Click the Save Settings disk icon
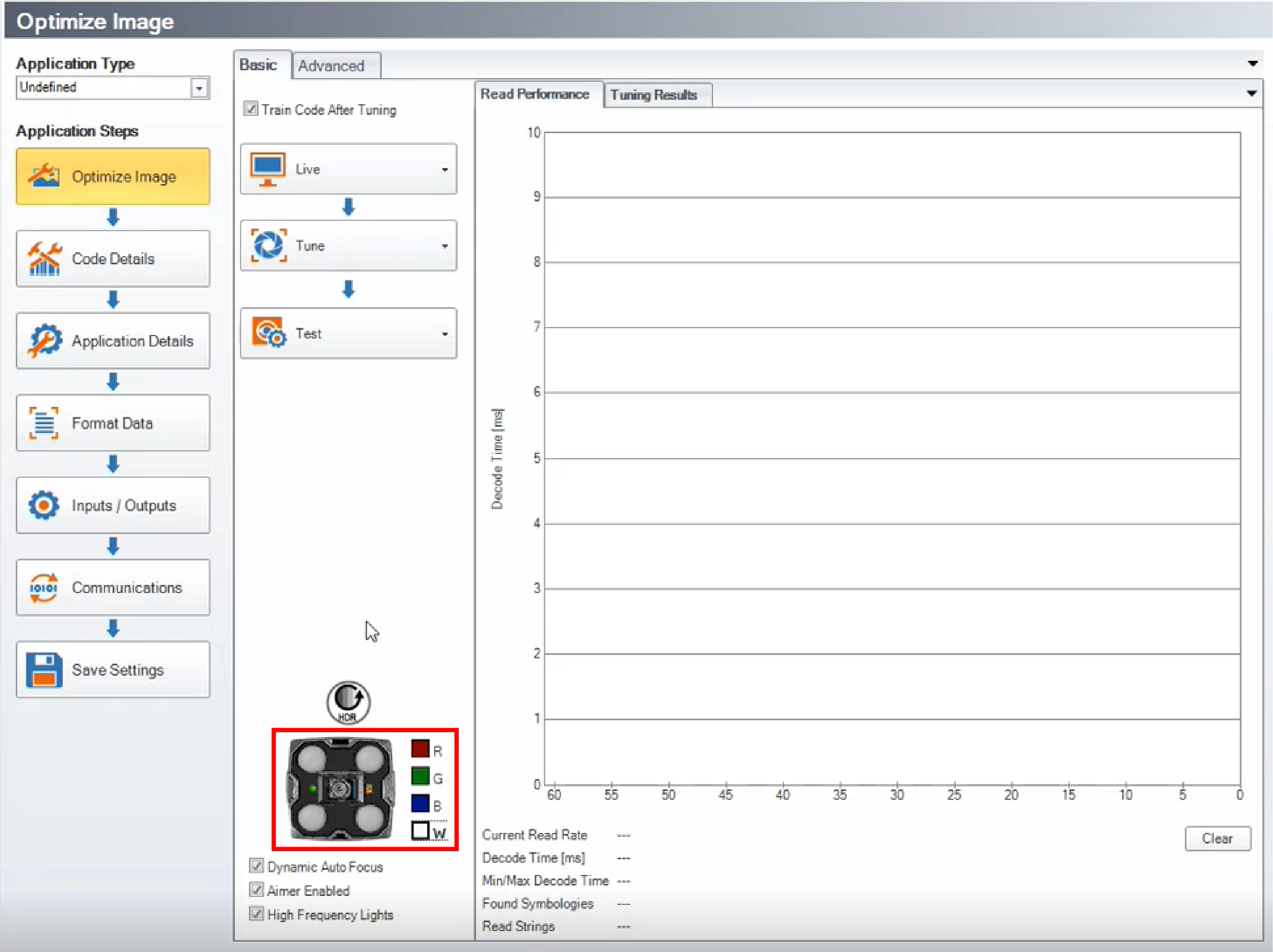Viewport: 1273px width, 952px height. point(44,670)
